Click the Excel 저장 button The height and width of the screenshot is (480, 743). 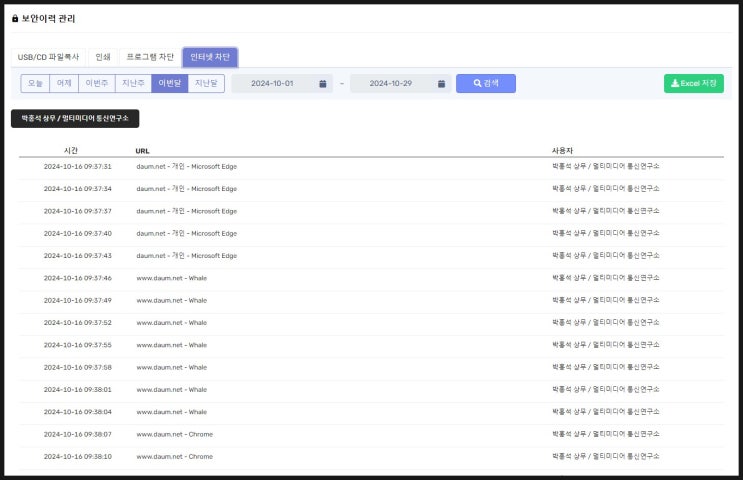pyautogui.click(x=694, y=83)
